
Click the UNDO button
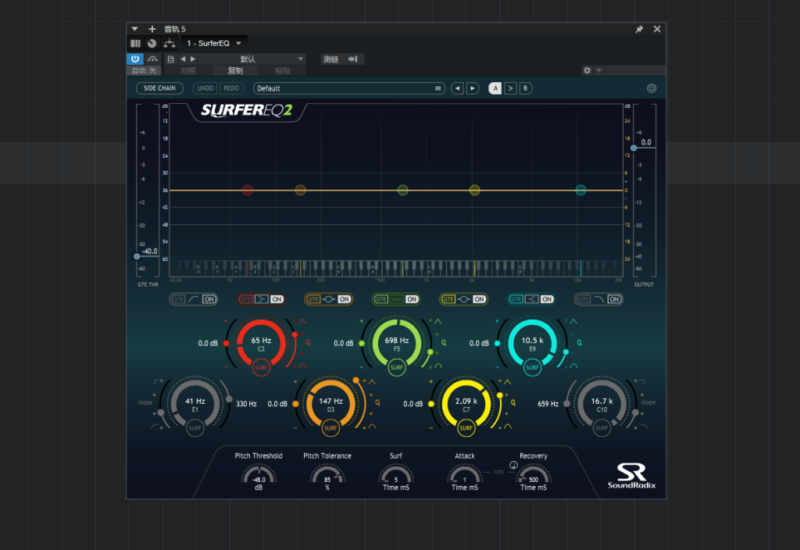[205, 88]
